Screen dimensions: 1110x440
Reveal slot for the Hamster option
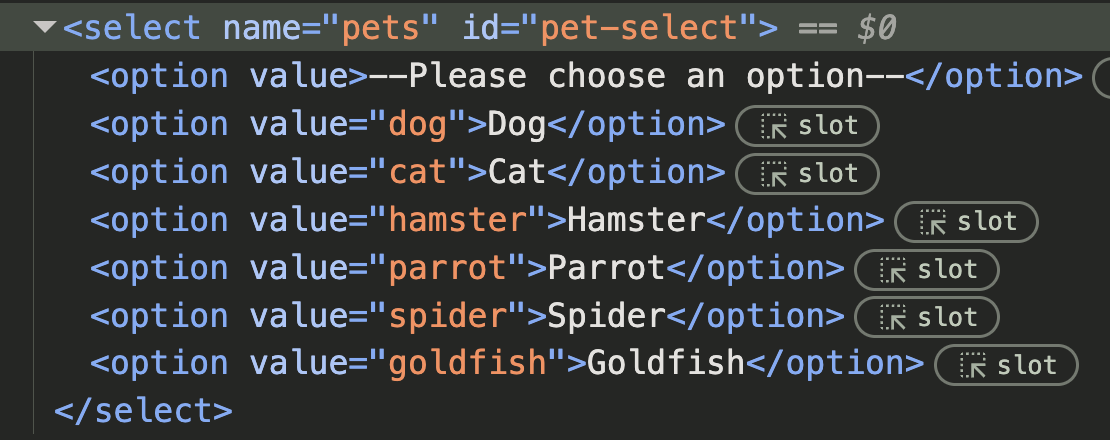pyautogui.click(x=966, y=222)
